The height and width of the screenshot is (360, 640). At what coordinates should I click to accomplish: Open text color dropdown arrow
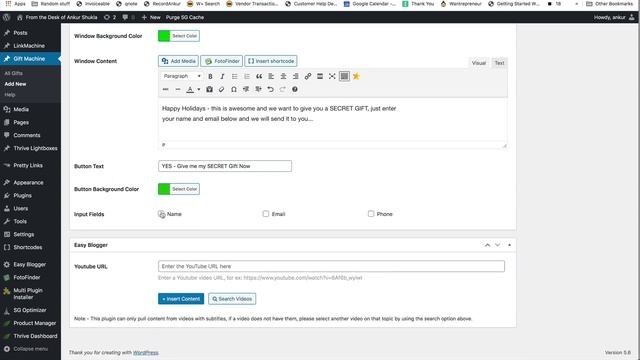pos(199,89)
